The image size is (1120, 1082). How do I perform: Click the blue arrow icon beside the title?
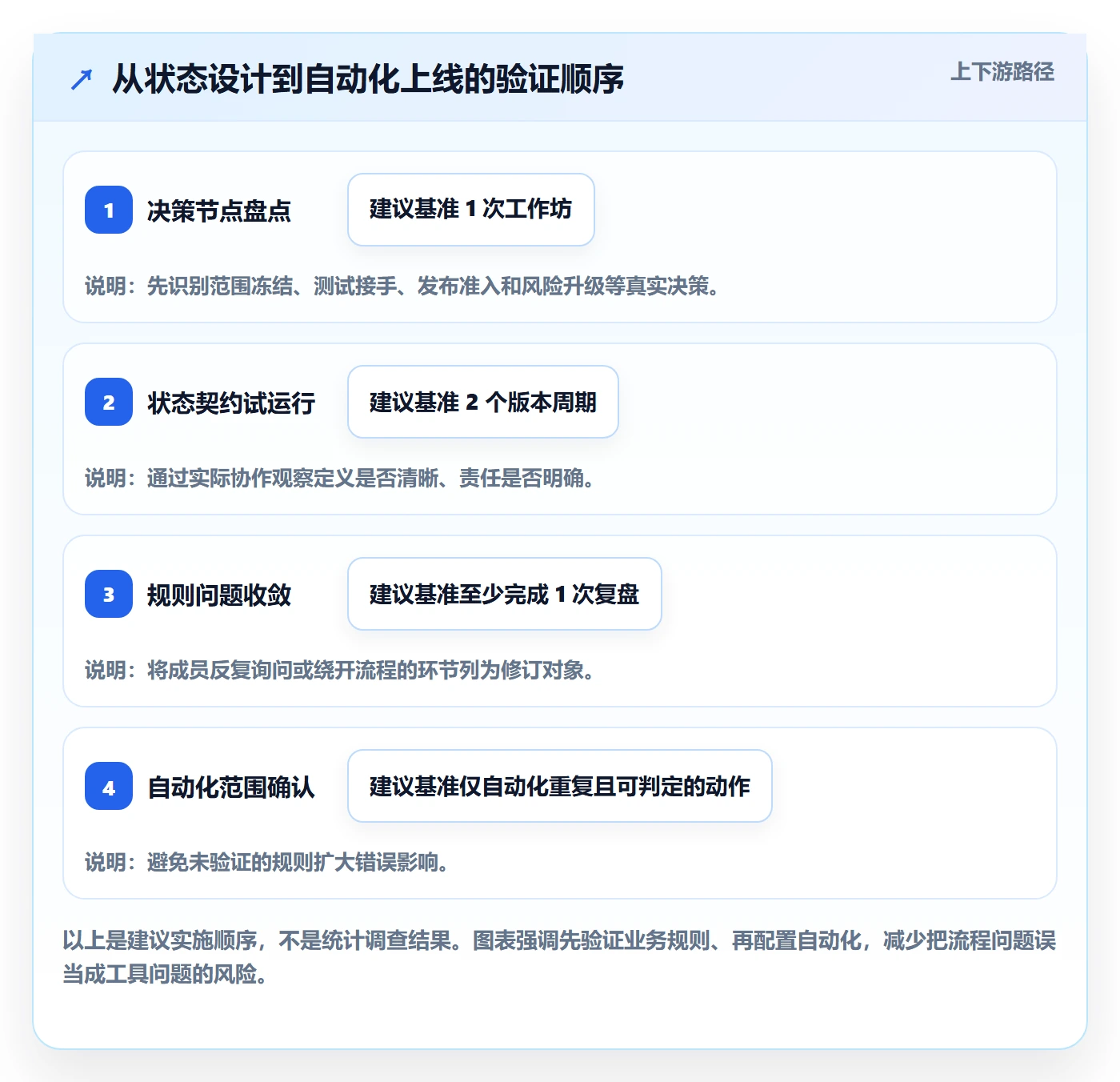pos(82,79)
